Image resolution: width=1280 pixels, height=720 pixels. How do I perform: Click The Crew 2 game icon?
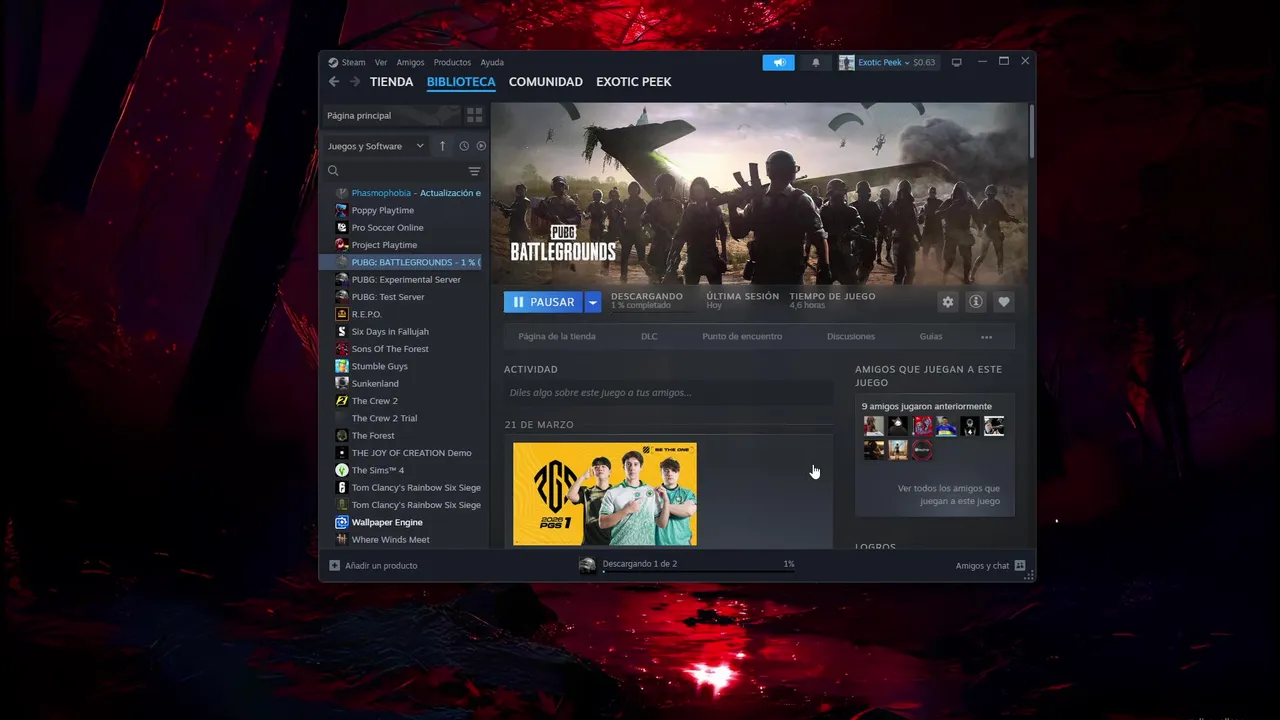(342, 401)
